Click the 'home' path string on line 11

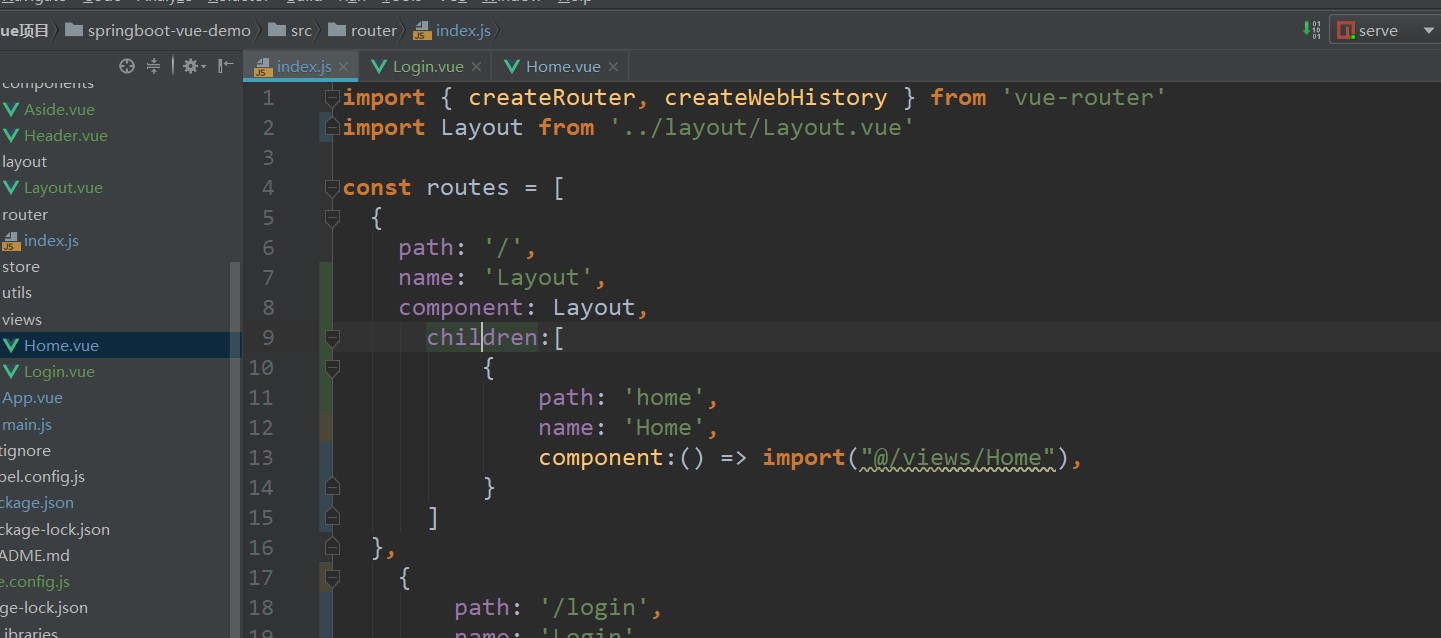664,398
